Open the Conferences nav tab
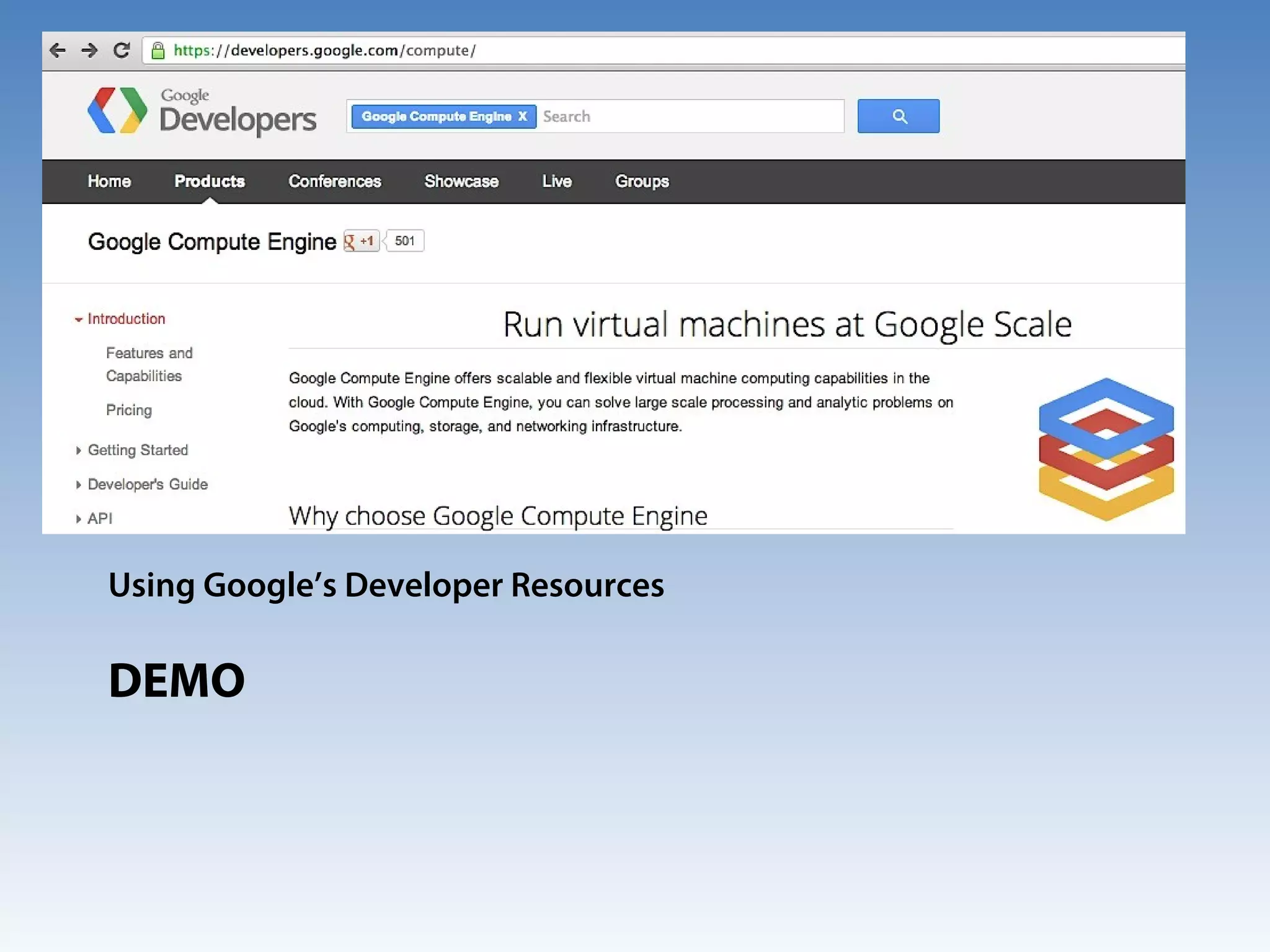 (x=335, y=181)
